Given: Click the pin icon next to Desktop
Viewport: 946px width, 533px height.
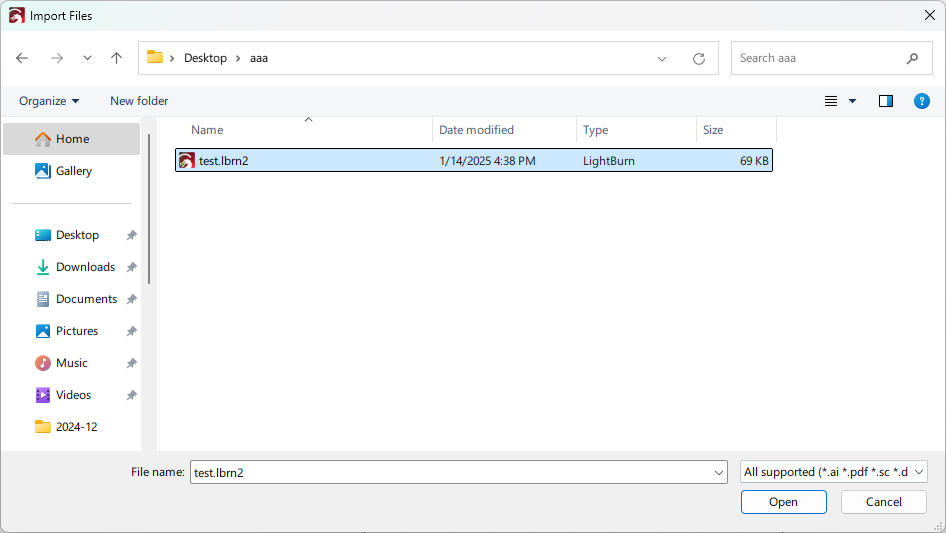Looking at the screenshot, I should click(131, 235).
